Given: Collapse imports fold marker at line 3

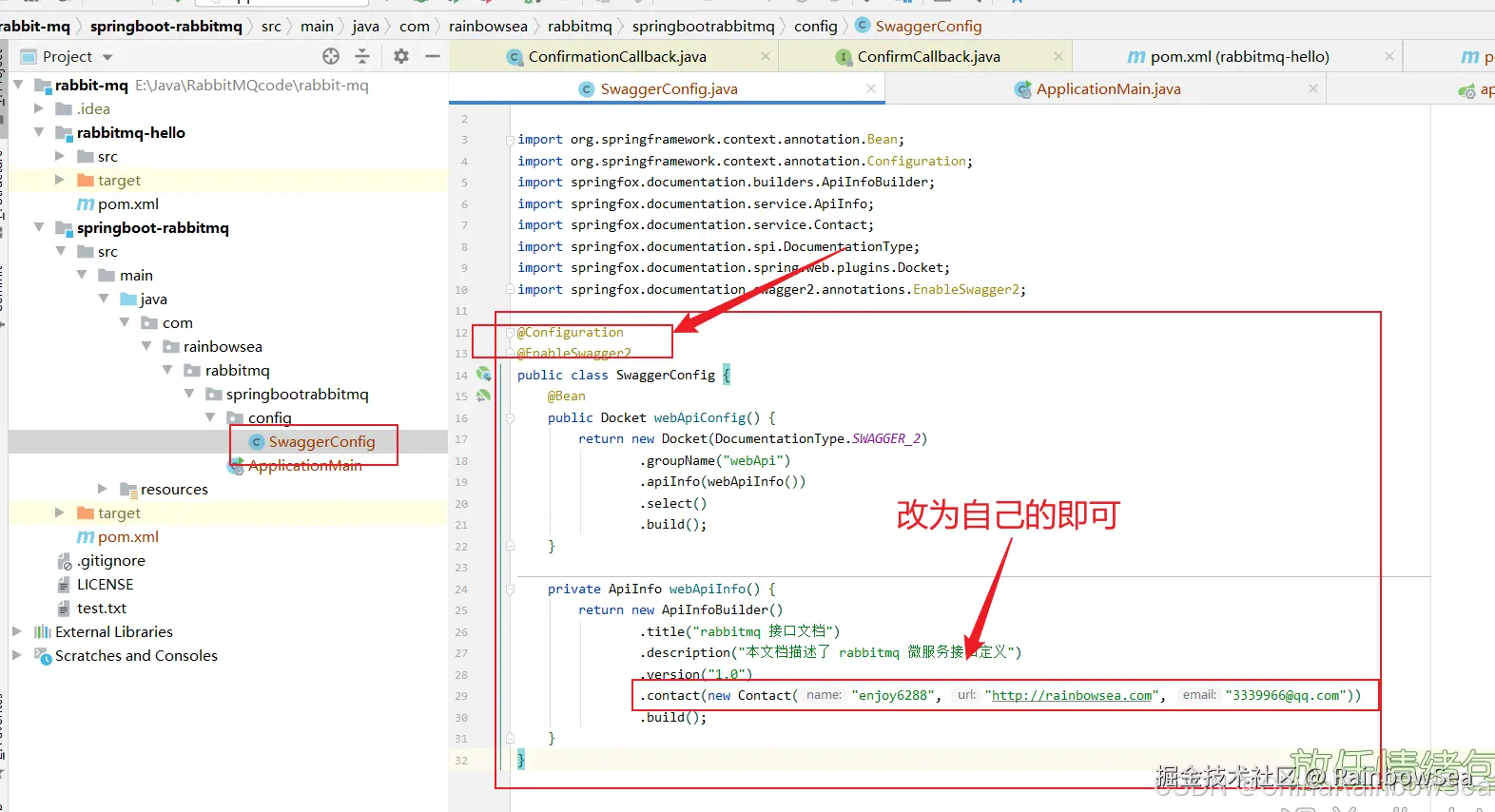Looking at the screenshot, I should coord(510,140).
